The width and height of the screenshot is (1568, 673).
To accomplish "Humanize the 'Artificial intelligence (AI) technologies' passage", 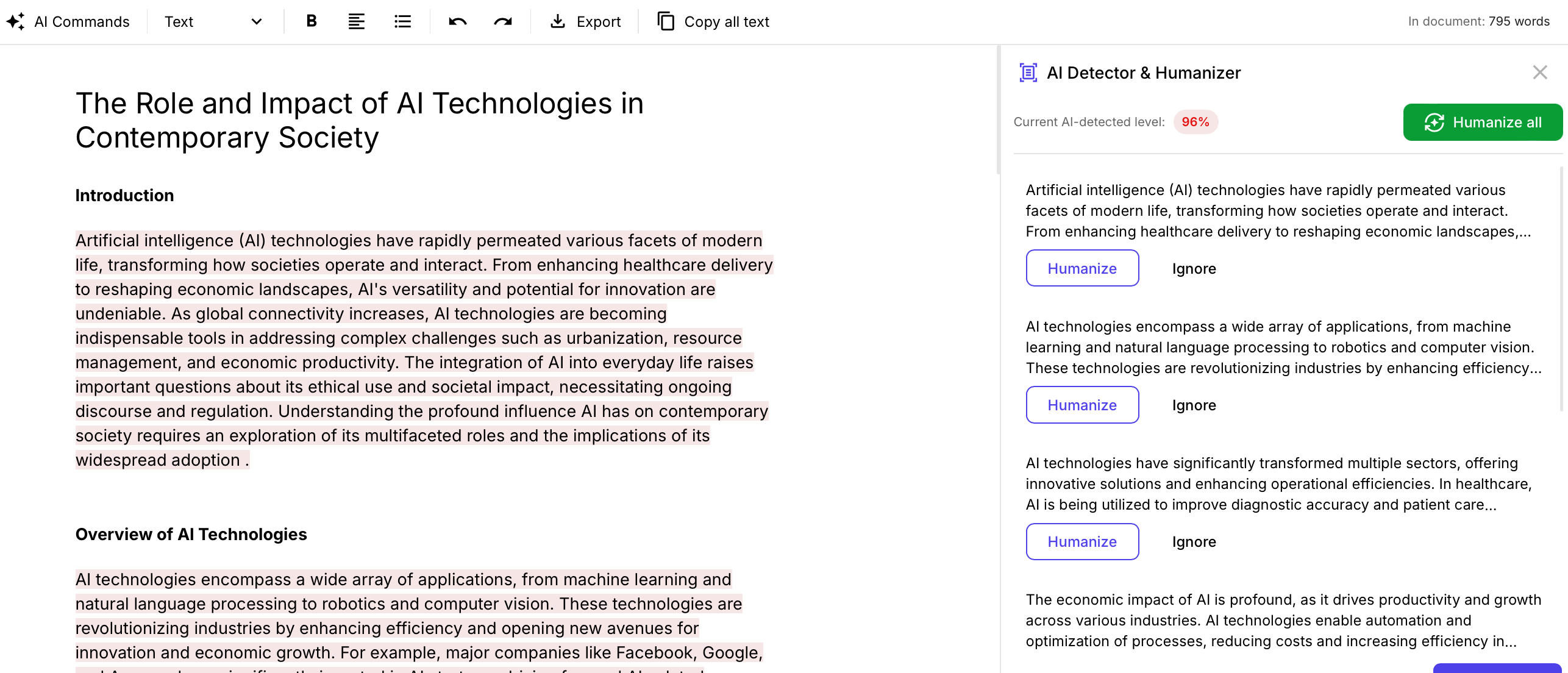I will pos(1082,268).
